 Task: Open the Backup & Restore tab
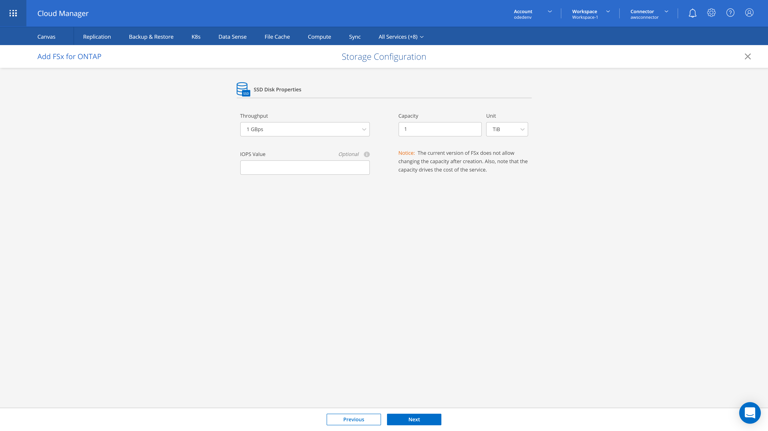[x=151, y=37]
